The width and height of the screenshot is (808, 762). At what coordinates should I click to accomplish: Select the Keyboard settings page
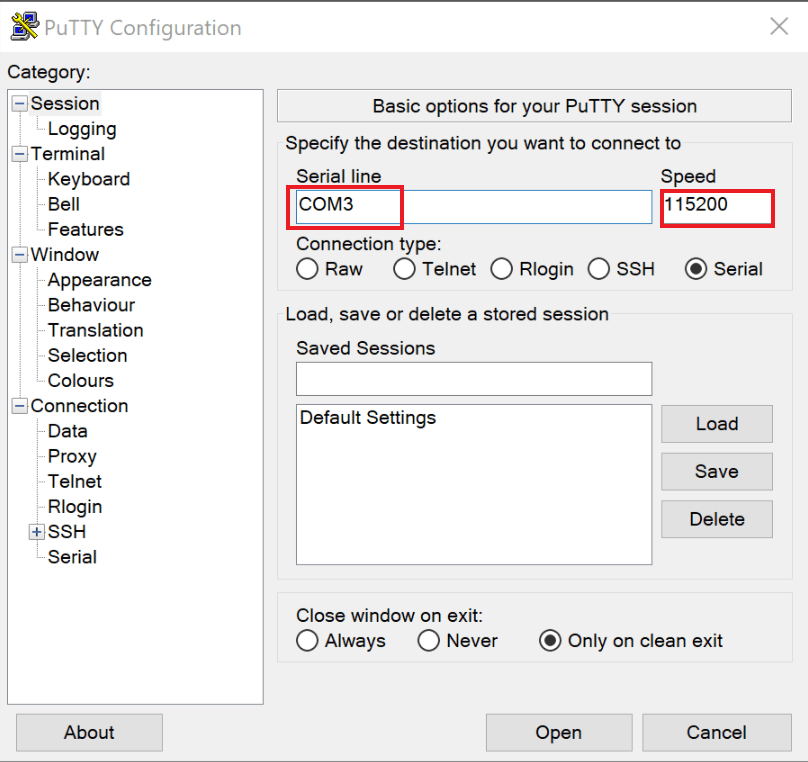pyautogui.click(x=88, y=179)
